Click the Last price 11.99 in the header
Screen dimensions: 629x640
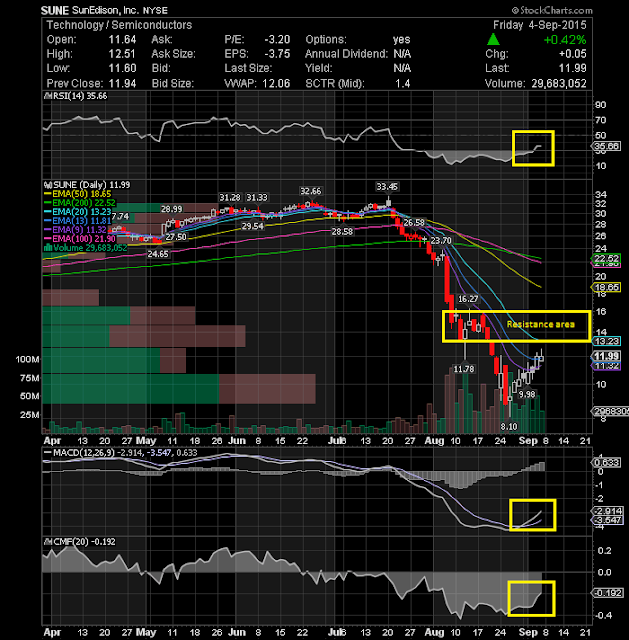[573, 68]
